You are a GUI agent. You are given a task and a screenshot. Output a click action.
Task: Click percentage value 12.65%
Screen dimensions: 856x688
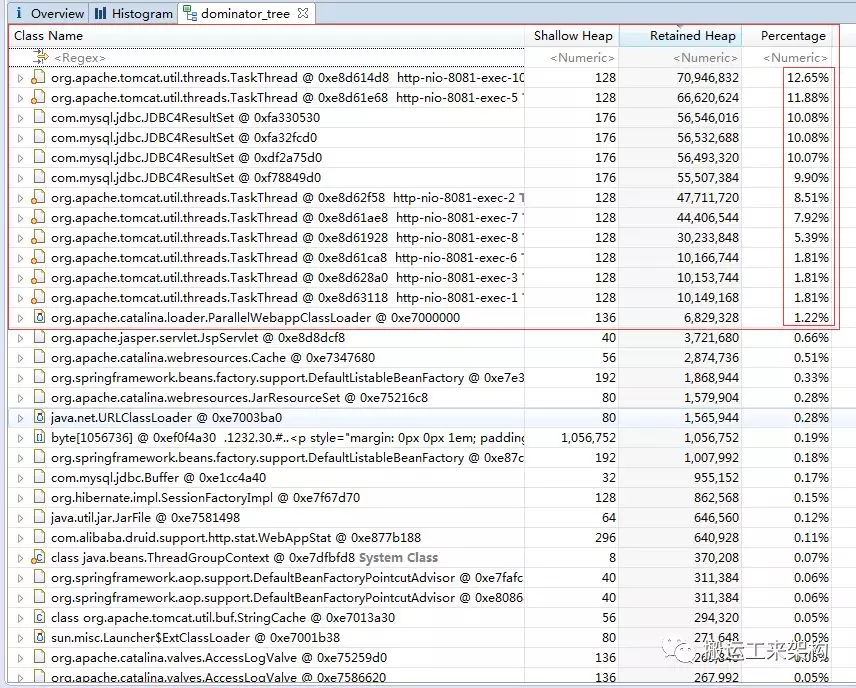(x=808, y=78)
